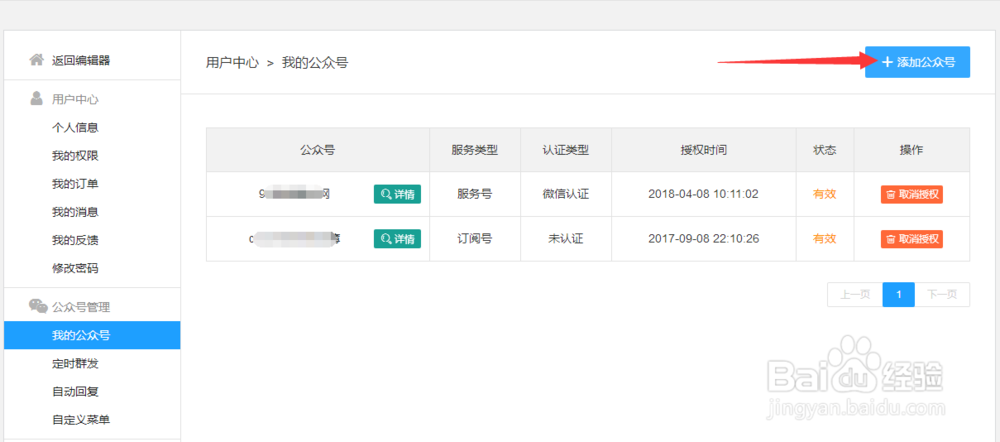Click 2017-09-08 22:10:26 timestamp
Screen dimensions: 1000x442
[x=703, y=239]
